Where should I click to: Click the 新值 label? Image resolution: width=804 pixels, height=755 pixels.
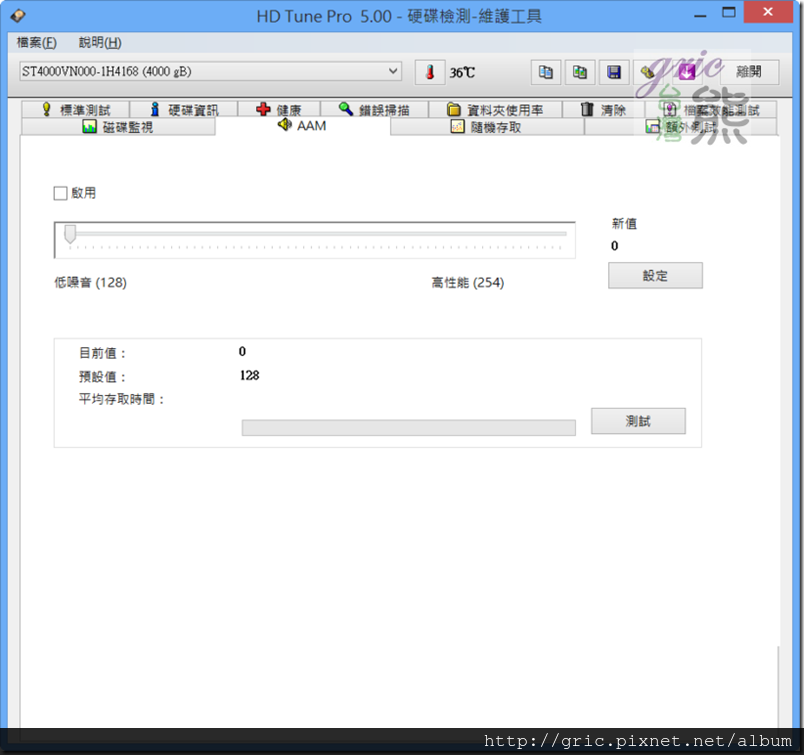624,224
